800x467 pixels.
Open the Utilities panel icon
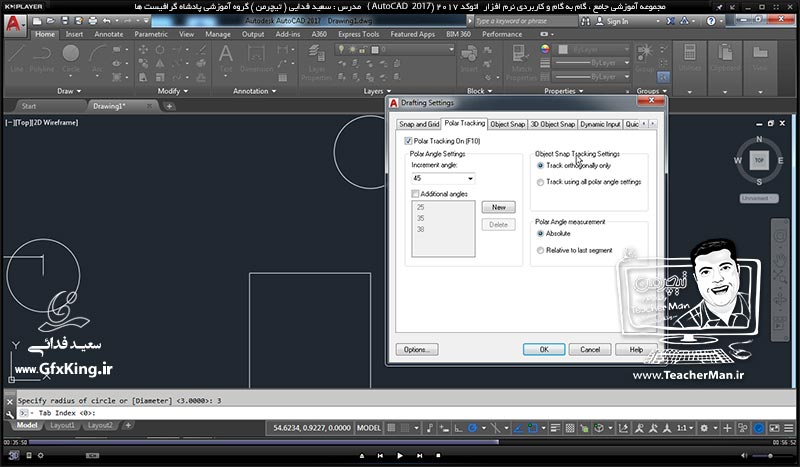click(x=689, y=58)
